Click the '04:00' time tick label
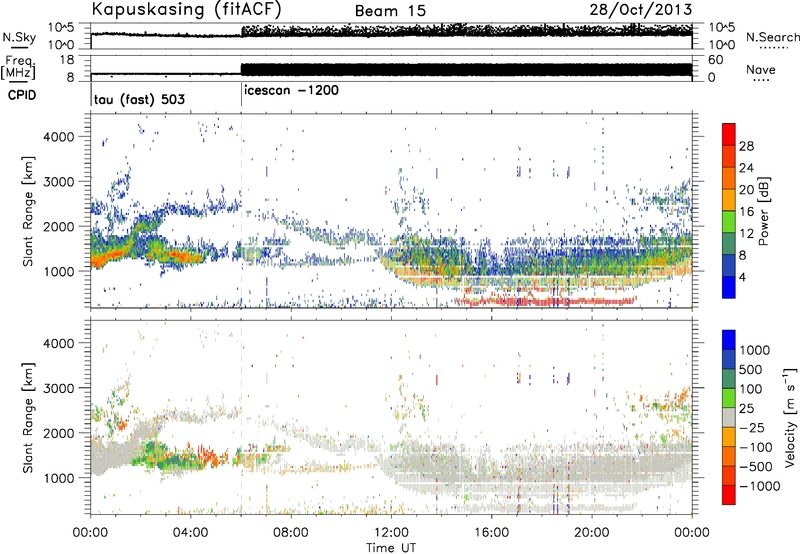This screenshot has width=800, height=554. [x=190, y=533]
